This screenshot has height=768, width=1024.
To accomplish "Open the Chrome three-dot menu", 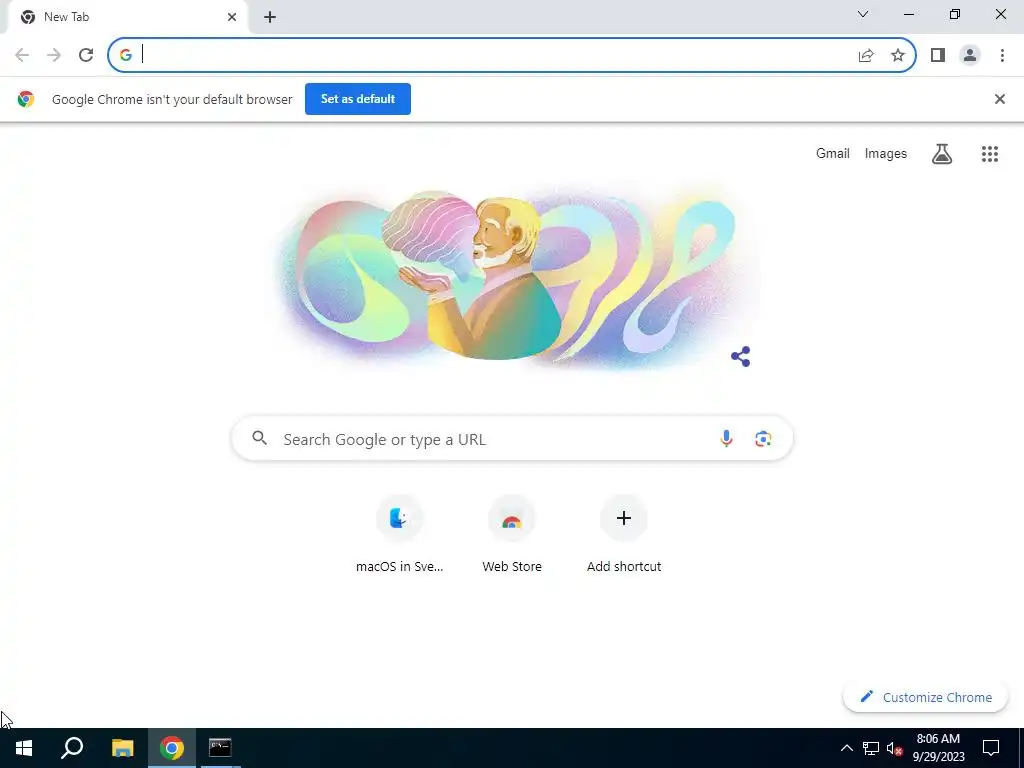I will coord(1002,55).
